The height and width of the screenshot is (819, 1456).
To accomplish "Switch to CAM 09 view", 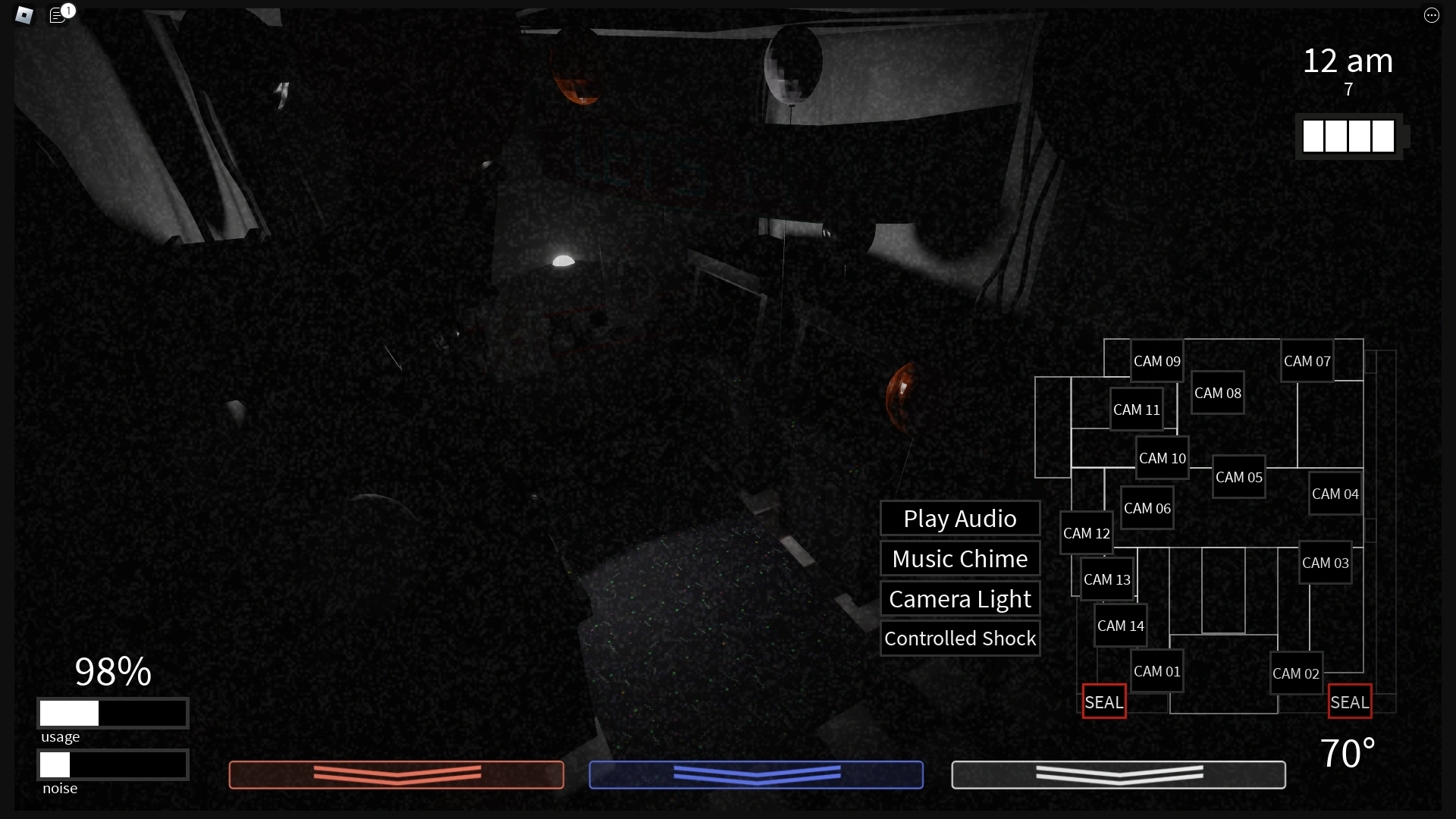I will [x=1156, y=361].
